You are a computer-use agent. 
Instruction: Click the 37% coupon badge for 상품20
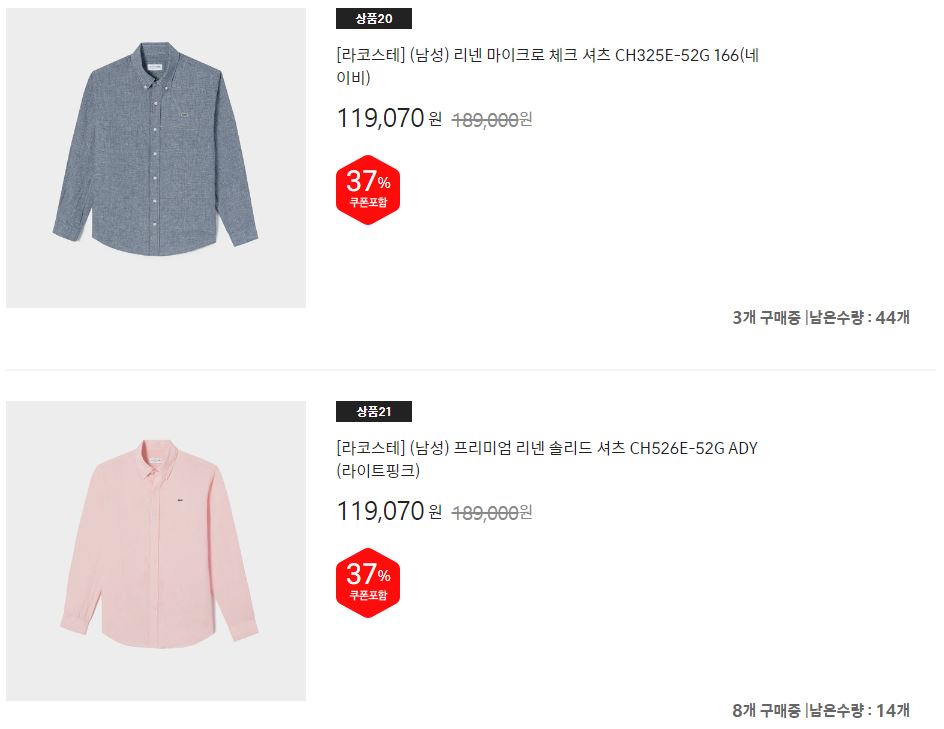(368, 190)
